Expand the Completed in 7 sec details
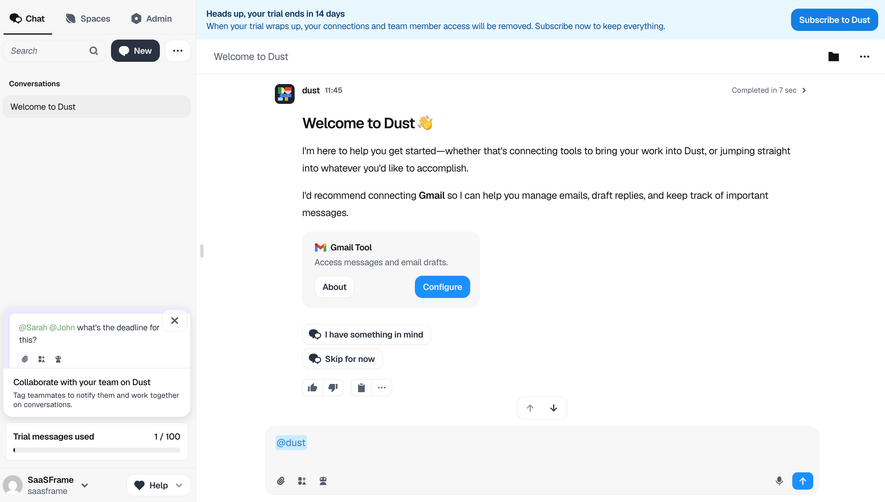The width and height of the screenshot is (885, 502). (769, 90)
